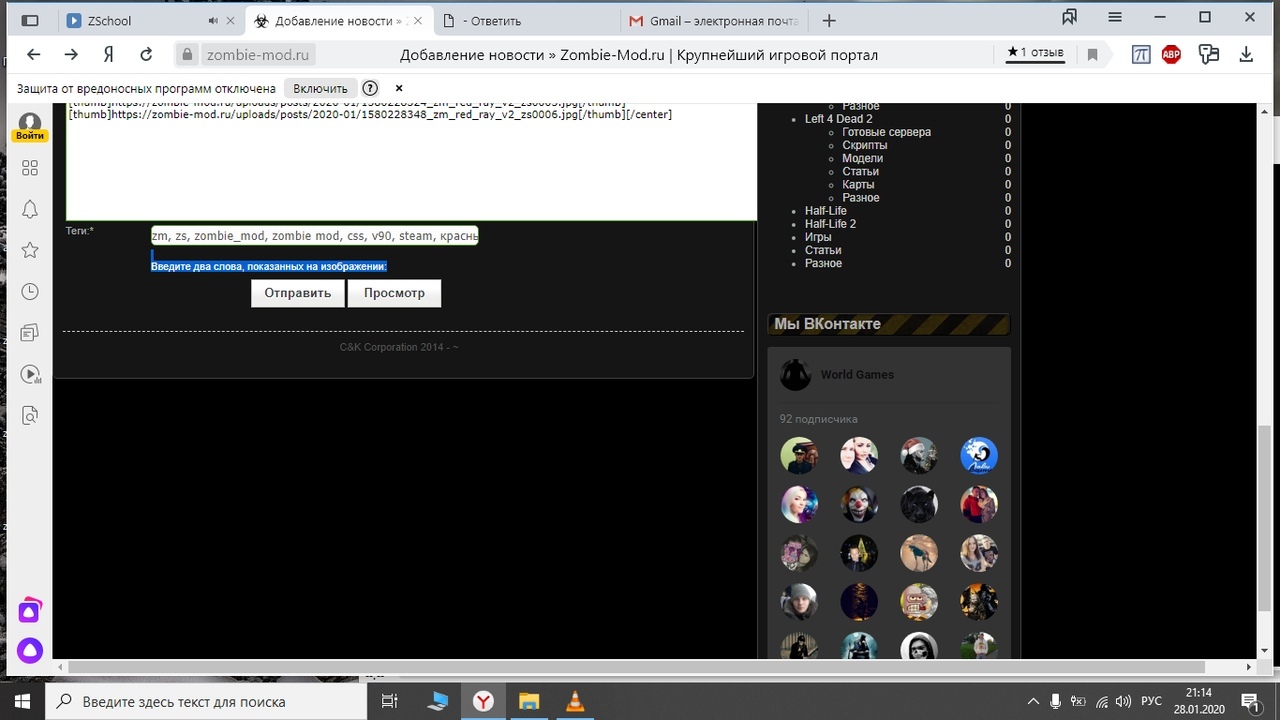Open the Yandex home page button
Viewport: 1280px width, 720px height.
[108, 55]
